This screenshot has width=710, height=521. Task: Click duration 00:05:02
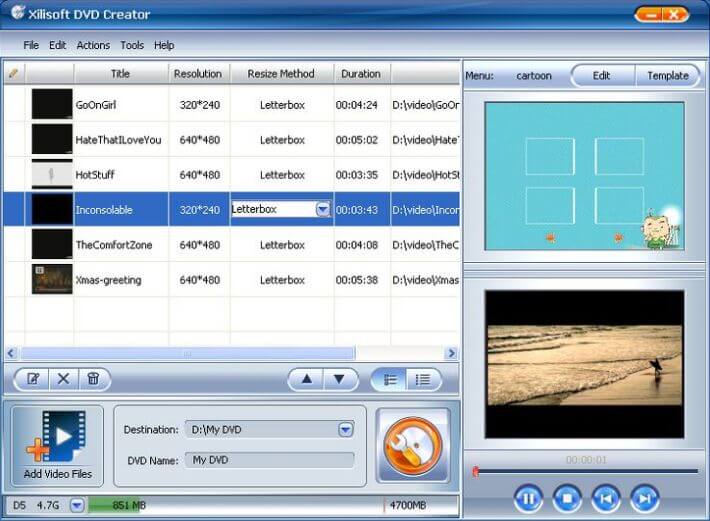[357, 140]
